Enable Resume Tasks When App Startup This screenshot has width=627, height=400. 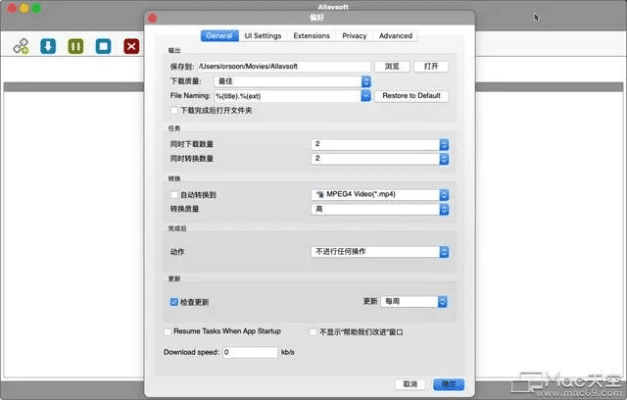coord(167,331)
